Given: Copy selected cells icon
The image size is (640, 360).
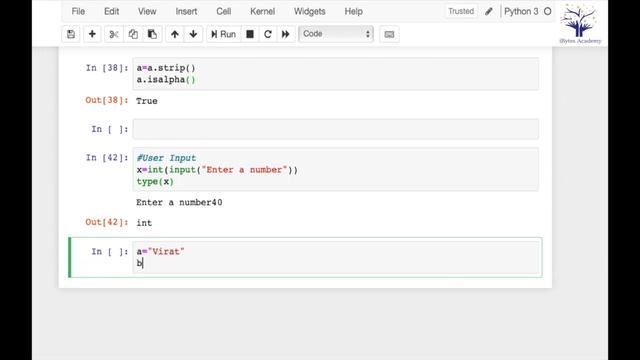Looking at the screenshot, I should coord(133,34).
